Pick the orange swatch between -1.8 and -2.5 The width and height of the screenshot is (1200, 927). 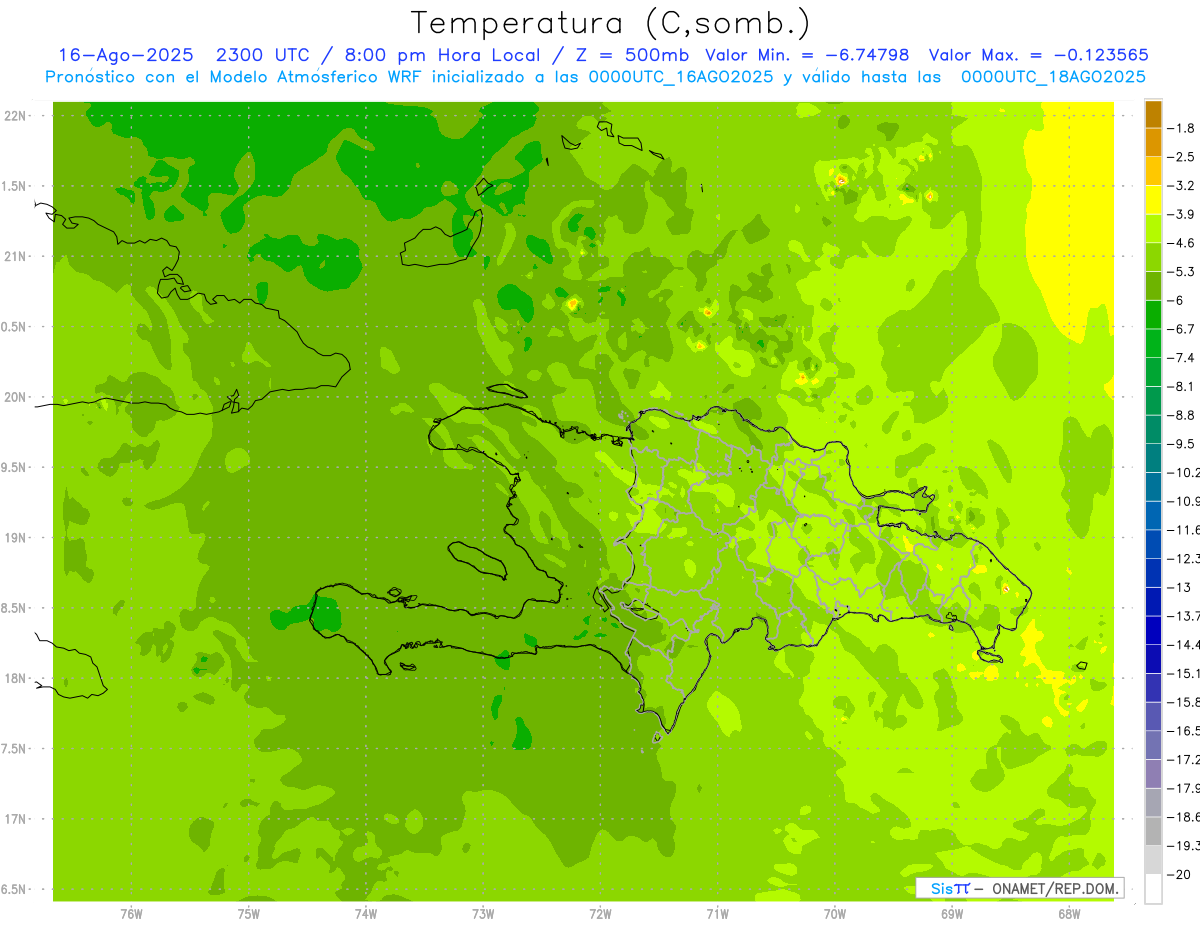pos(1153,143)
